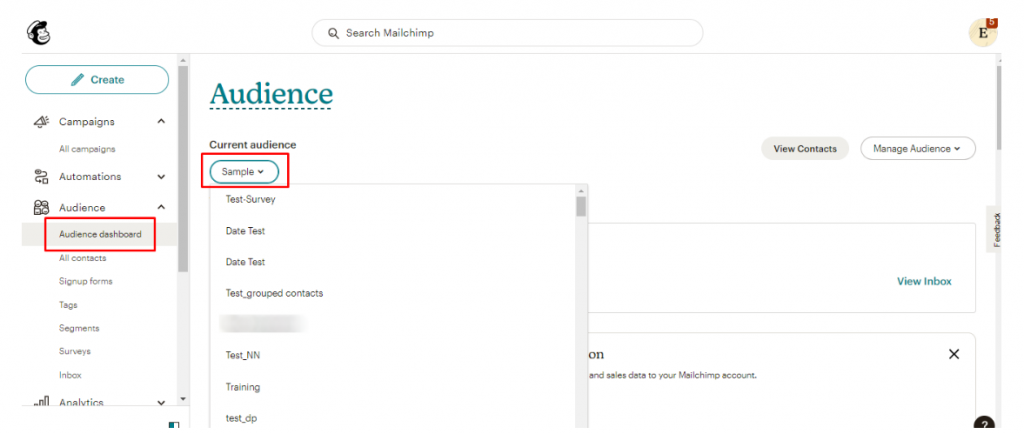This screenshot has width=1024, height=434.
Task: Click the Automations sidebar label
Action: point(90,176)
